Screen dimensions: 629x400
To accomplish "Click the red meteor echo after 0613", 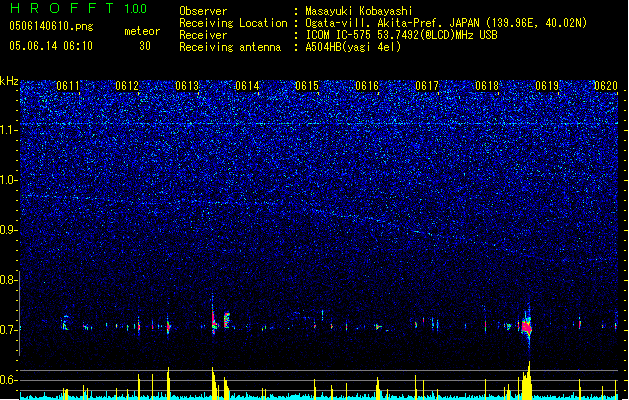I will 213,320.
